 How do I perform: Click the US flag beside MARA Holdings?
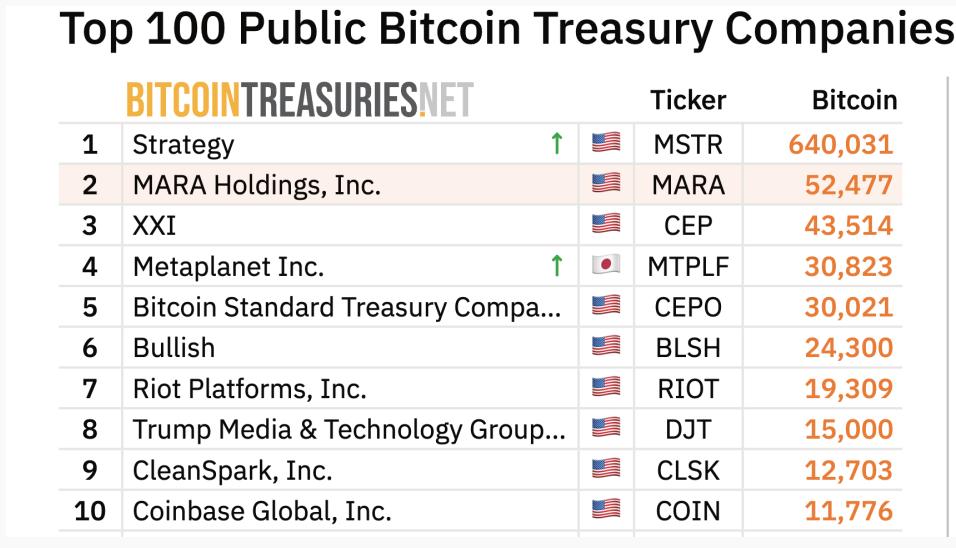[606, 185]
